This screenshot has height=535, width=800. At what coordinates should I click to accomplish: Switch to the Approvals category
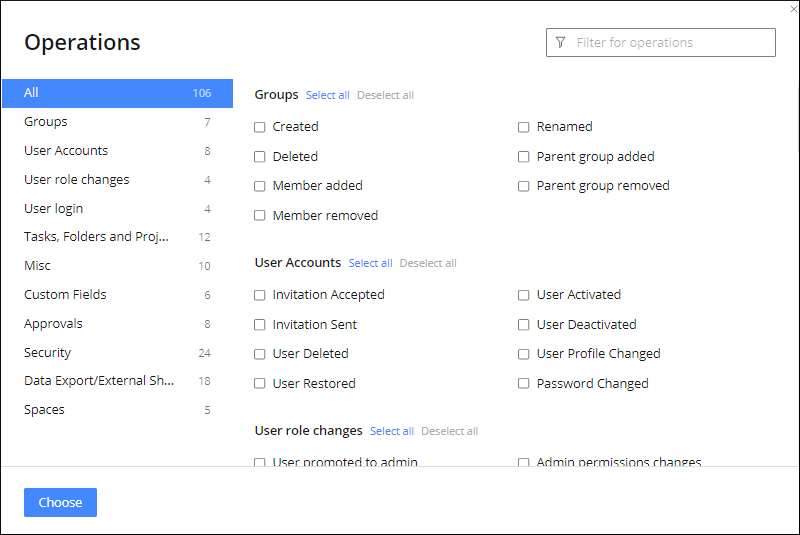pos(53,324)
